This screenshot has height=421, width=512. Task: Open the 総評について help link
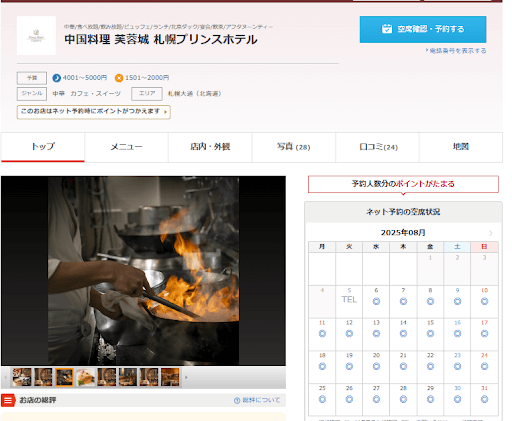[x=257, y=400]
